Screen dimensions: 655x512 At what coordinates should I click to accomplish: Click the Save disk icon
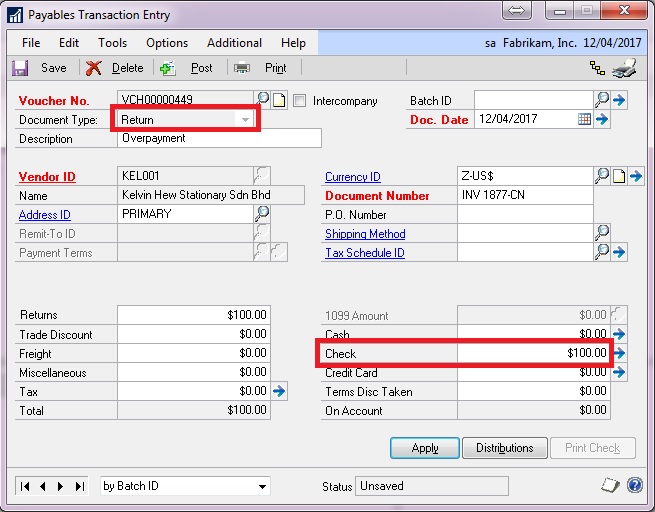tap(20, 68)
